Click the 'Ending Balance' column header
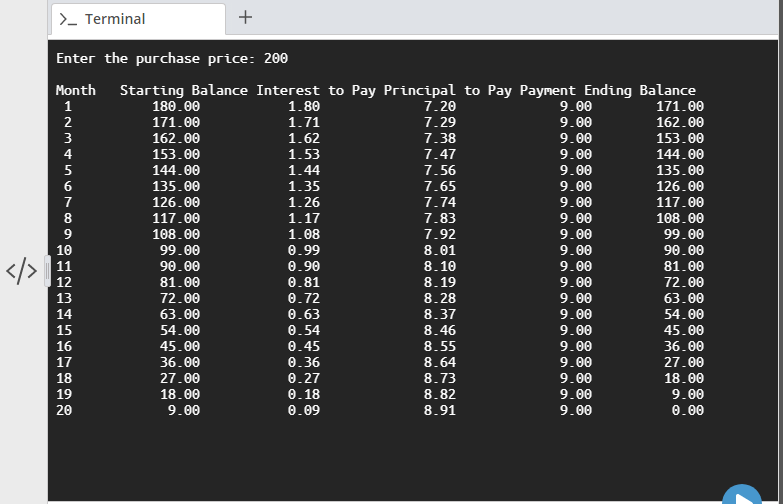The image size is (783, 504). click(x=640, y=90)
